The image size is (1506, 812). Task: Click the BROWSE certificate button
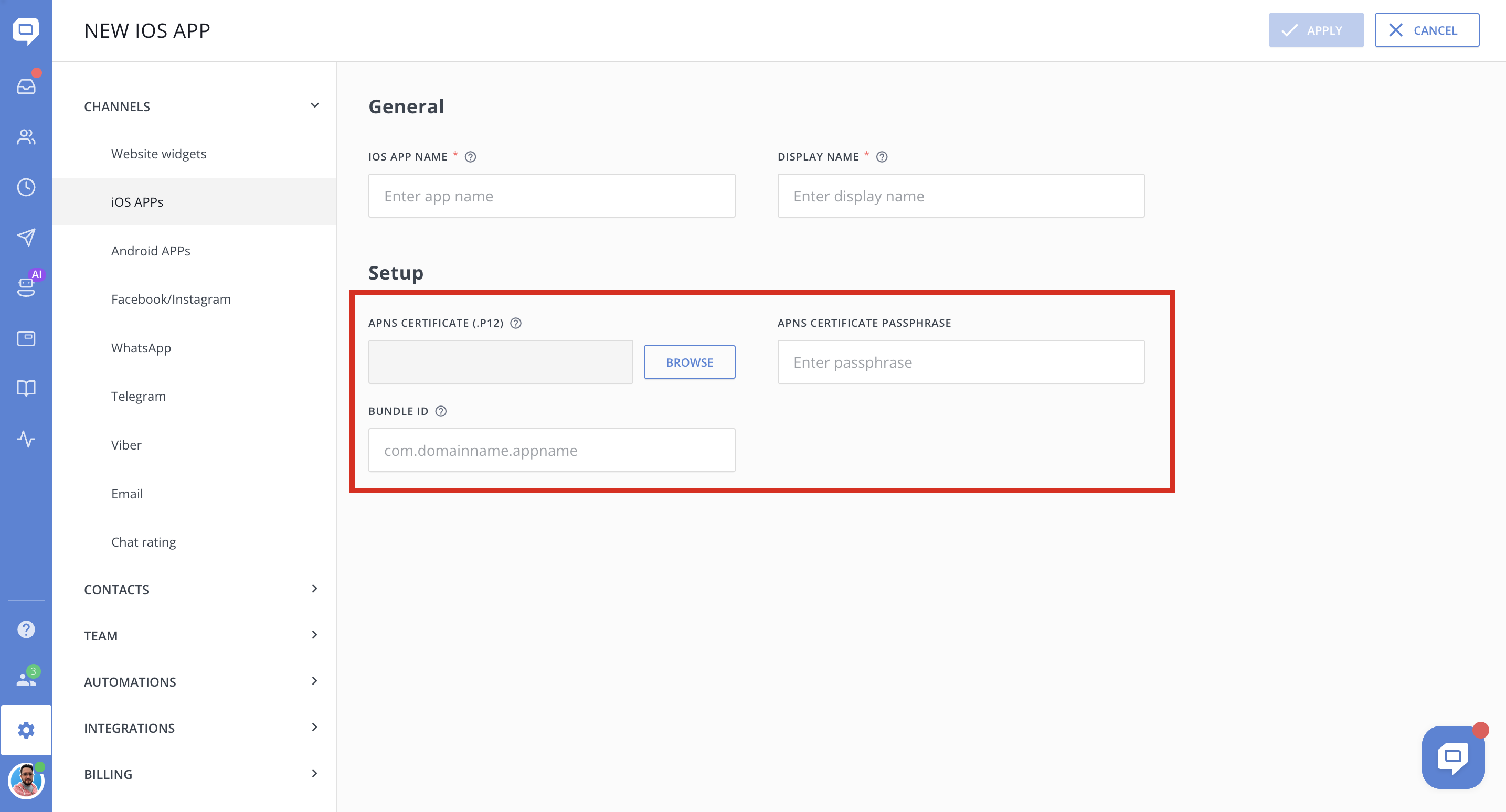point(690,362)
